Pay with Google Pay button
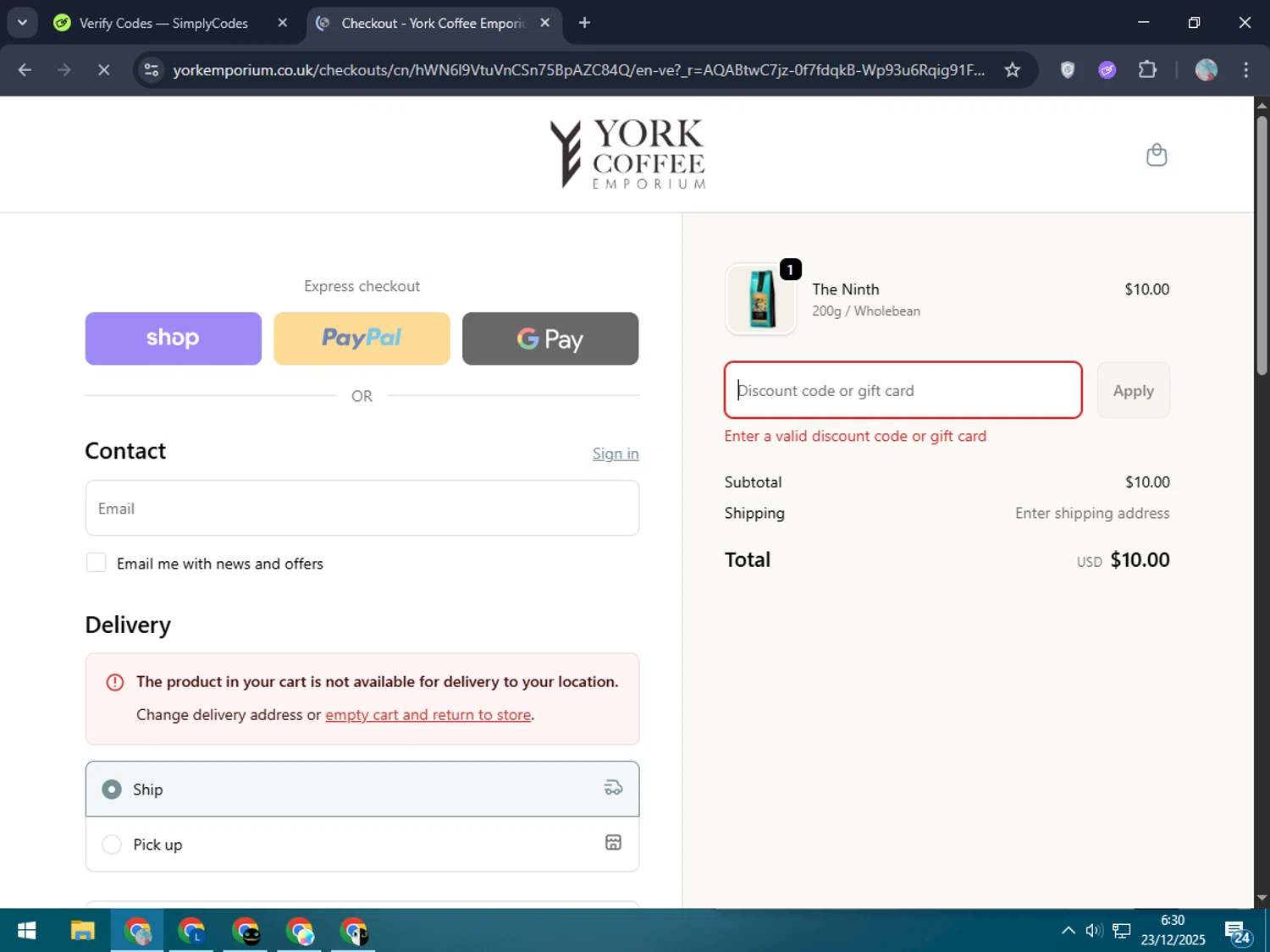Screen dimensions: 1270x952 (550, 338)
